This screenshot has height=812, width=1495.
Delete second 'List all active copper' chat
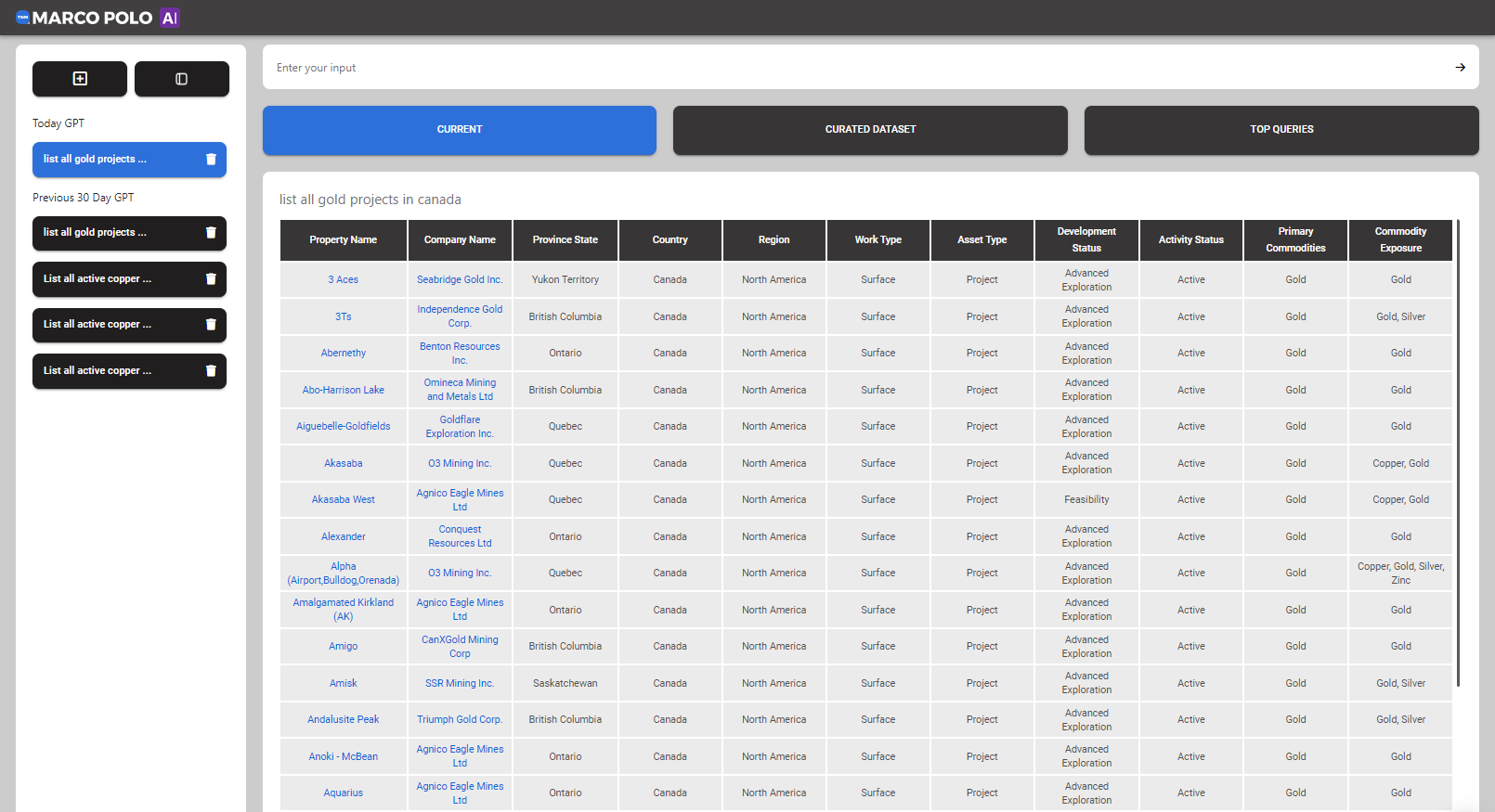(211, 325)
